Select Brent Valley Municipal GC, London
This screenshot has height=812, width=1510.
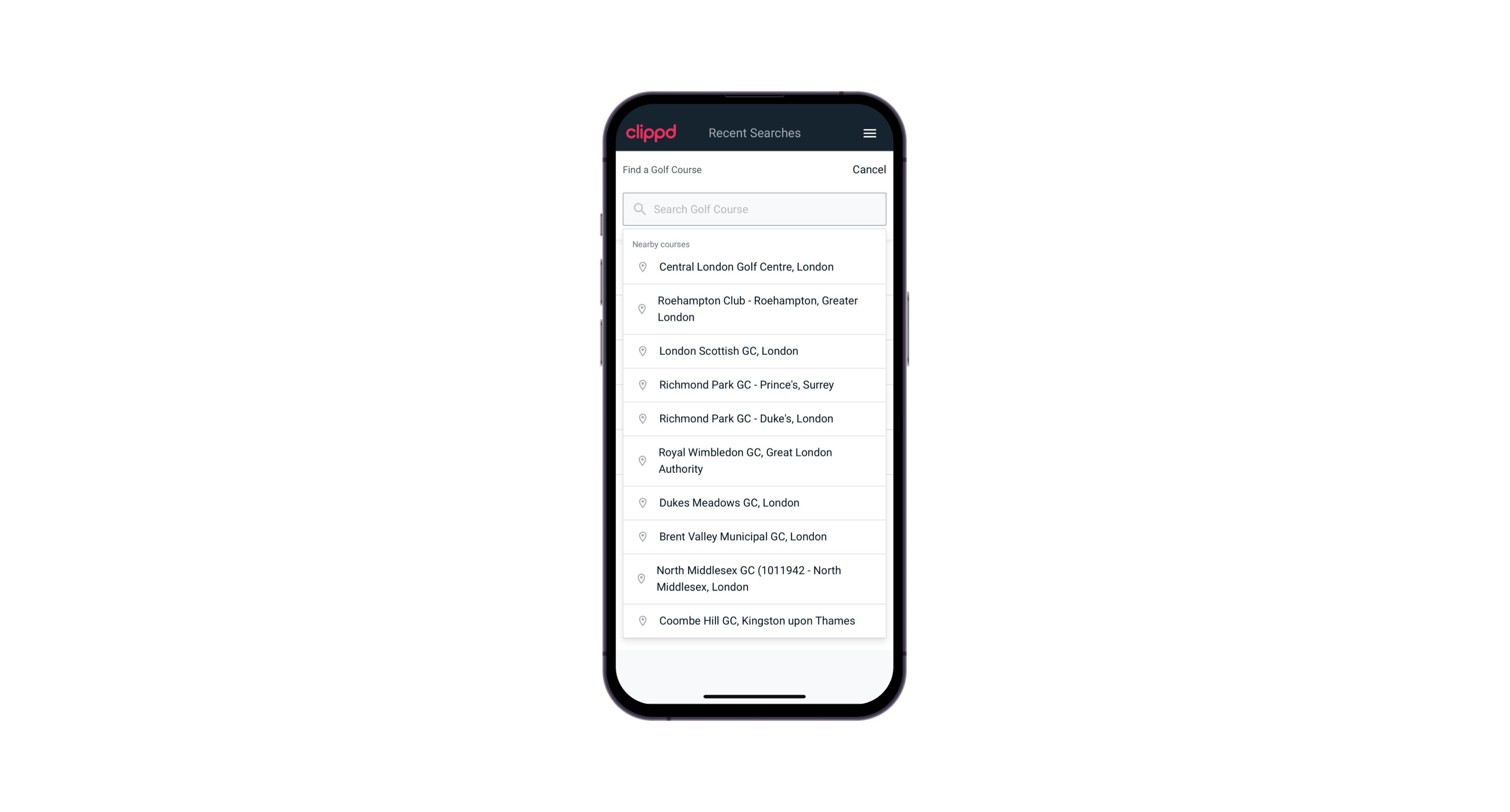click(x=755, y=536)
